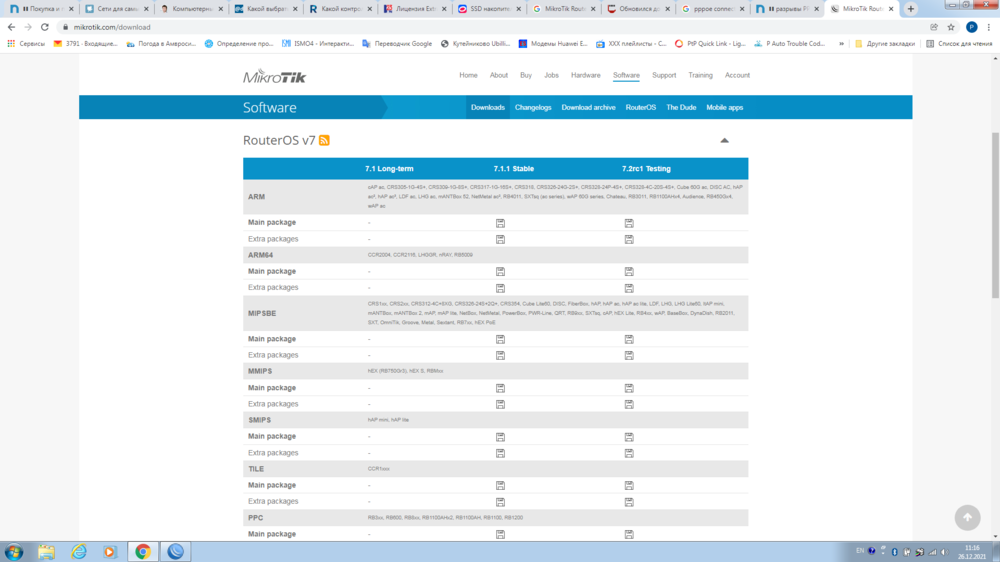Open Windows Start menu button
This screenshot has height=562, width=1000.
(x=14, y=551)
